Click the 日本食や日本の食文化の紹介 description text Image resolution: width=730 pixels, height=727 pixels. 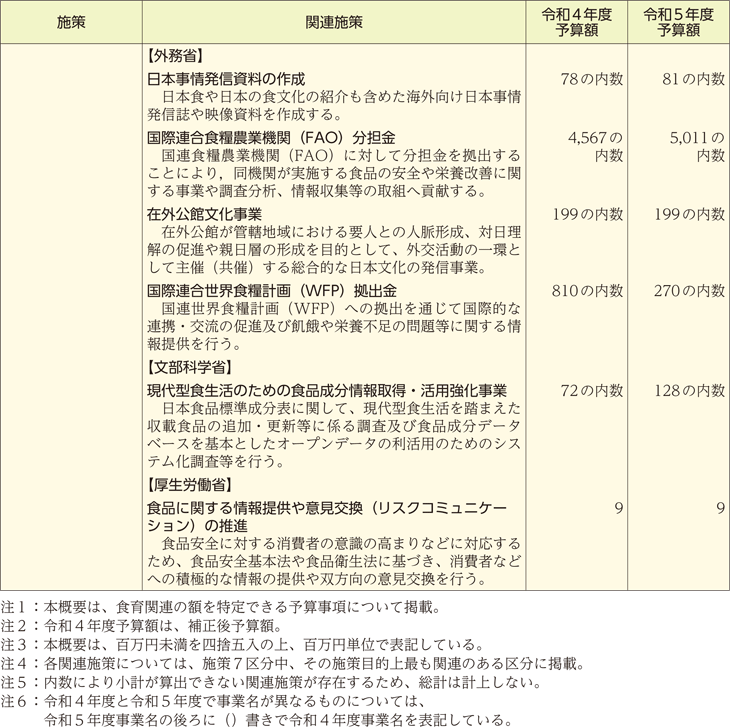tap(334, 106)
